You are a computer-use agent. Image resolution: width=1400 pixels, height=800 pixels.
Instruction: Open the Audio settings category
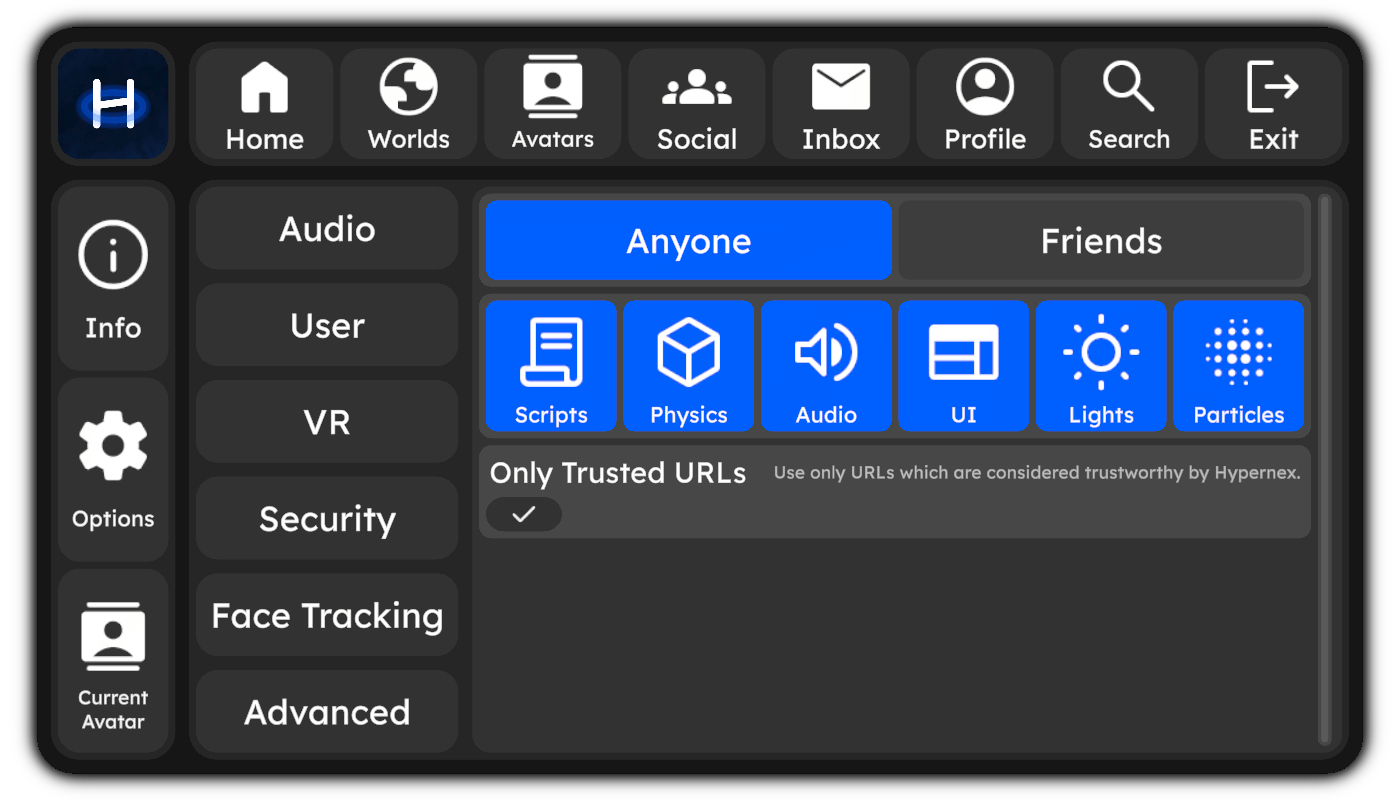point(327,229)
